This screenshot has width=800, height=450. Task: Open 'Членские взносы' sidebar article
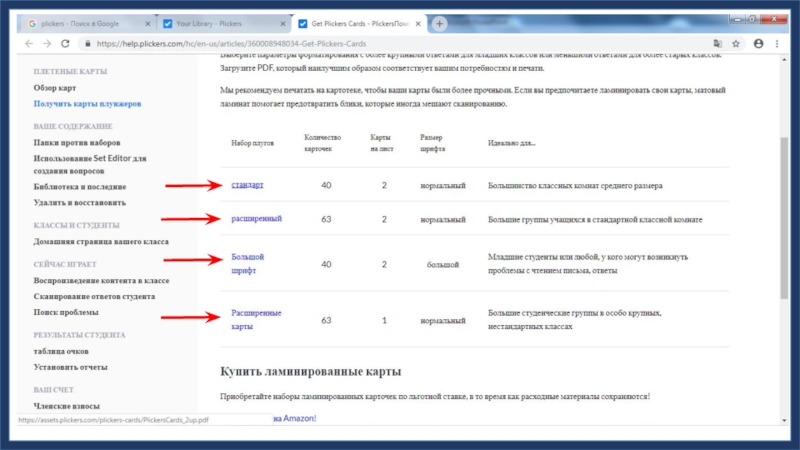coord(66,406)
